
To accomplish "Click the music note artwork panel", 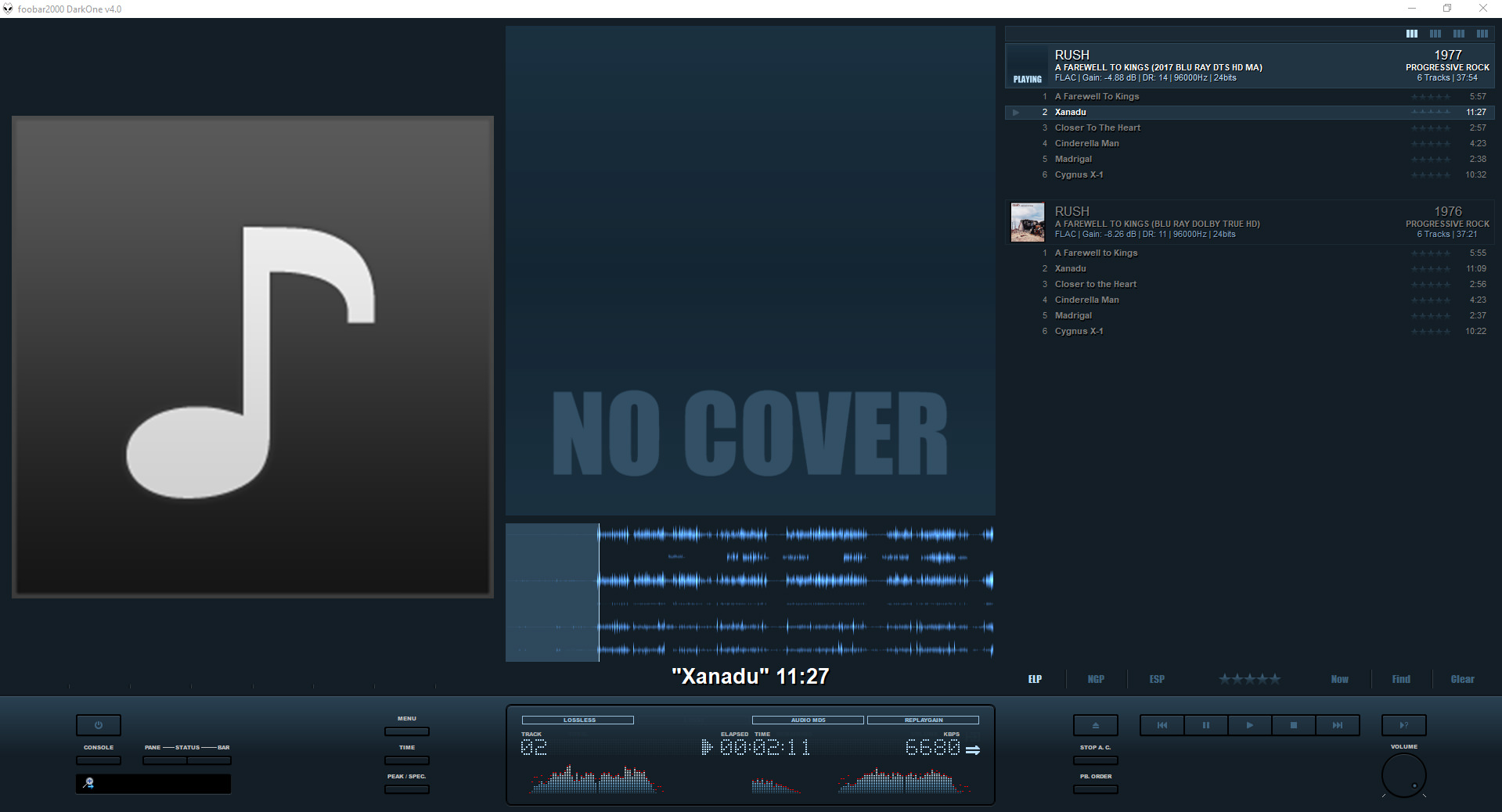I will coord(253,357).
